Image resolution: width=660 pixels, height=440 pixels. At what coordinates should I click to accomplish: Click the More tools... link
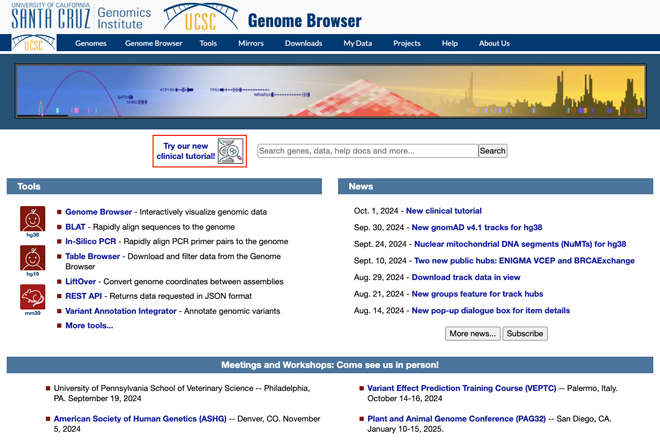tap(89, 325)
